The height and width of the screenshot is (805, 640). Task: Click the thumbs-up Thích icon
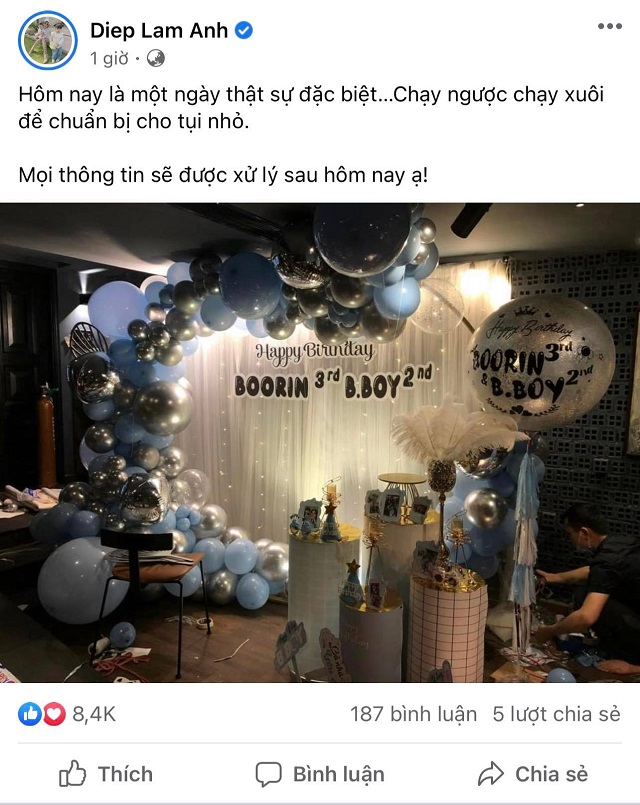click(72, 774)
